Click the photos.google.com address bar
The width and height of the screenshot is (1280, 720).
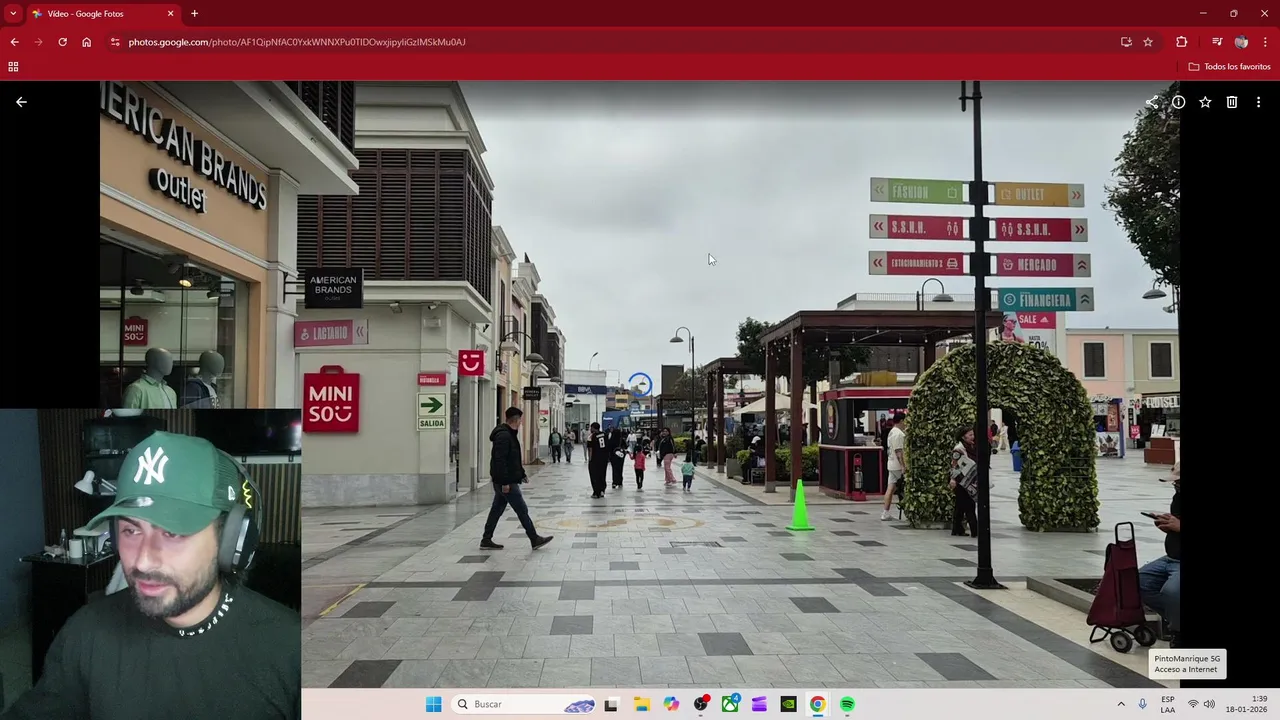620,42
